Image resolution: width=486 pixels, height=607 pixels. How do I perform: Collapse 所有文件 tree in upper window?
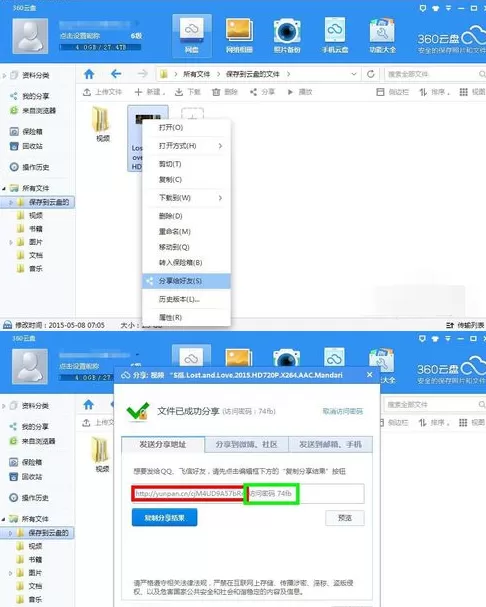click(x=4, y=189)
